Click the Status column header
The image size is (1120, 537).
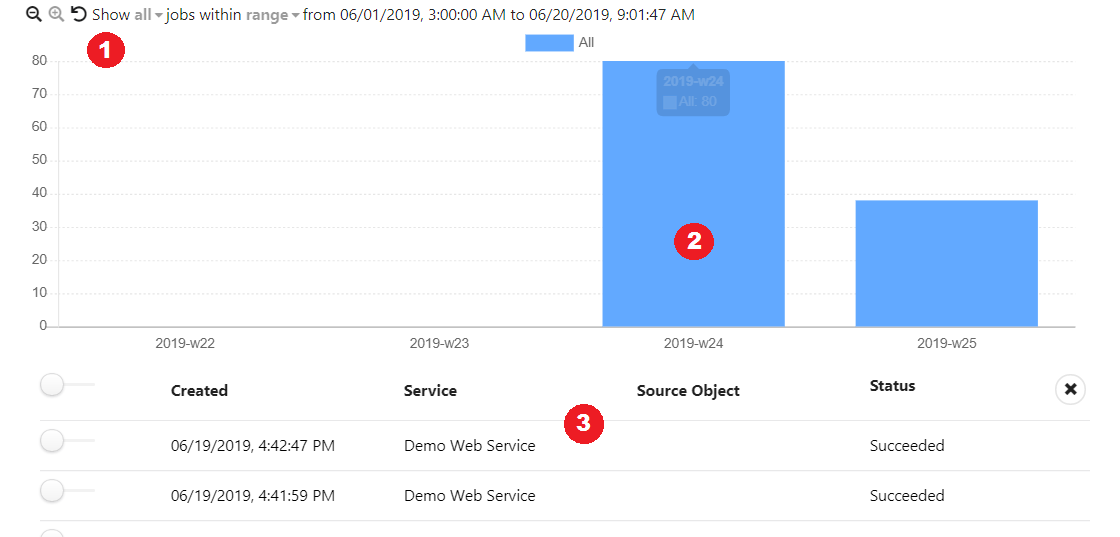click(x=892, y=386)
